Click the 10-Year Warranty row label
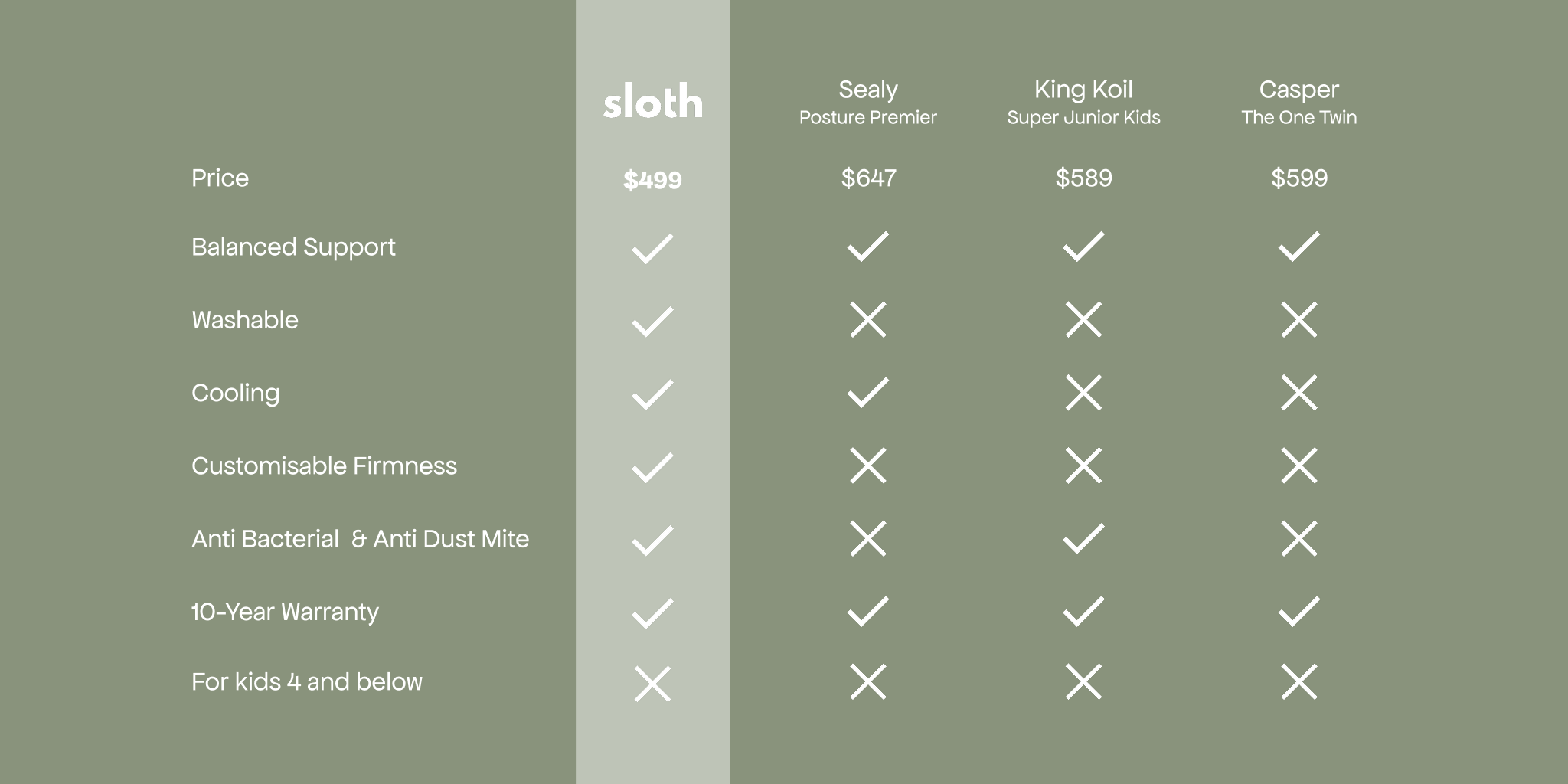This screenshot has height=784, width=1568. [x=285, y=612]
